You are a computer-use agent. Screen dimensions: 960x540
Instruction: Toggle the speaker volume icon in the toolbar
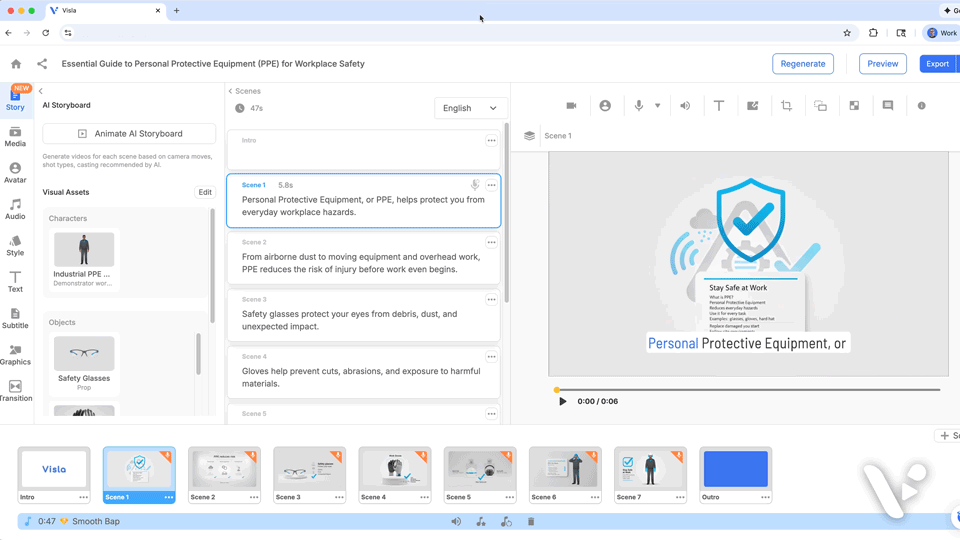[685, 106]
